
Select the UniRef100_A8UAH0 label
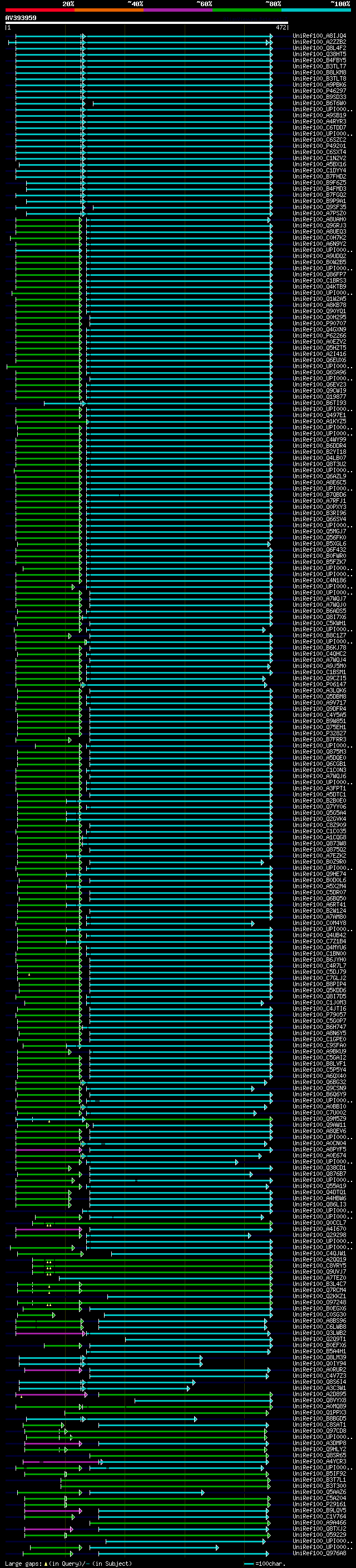pos(319,219)
